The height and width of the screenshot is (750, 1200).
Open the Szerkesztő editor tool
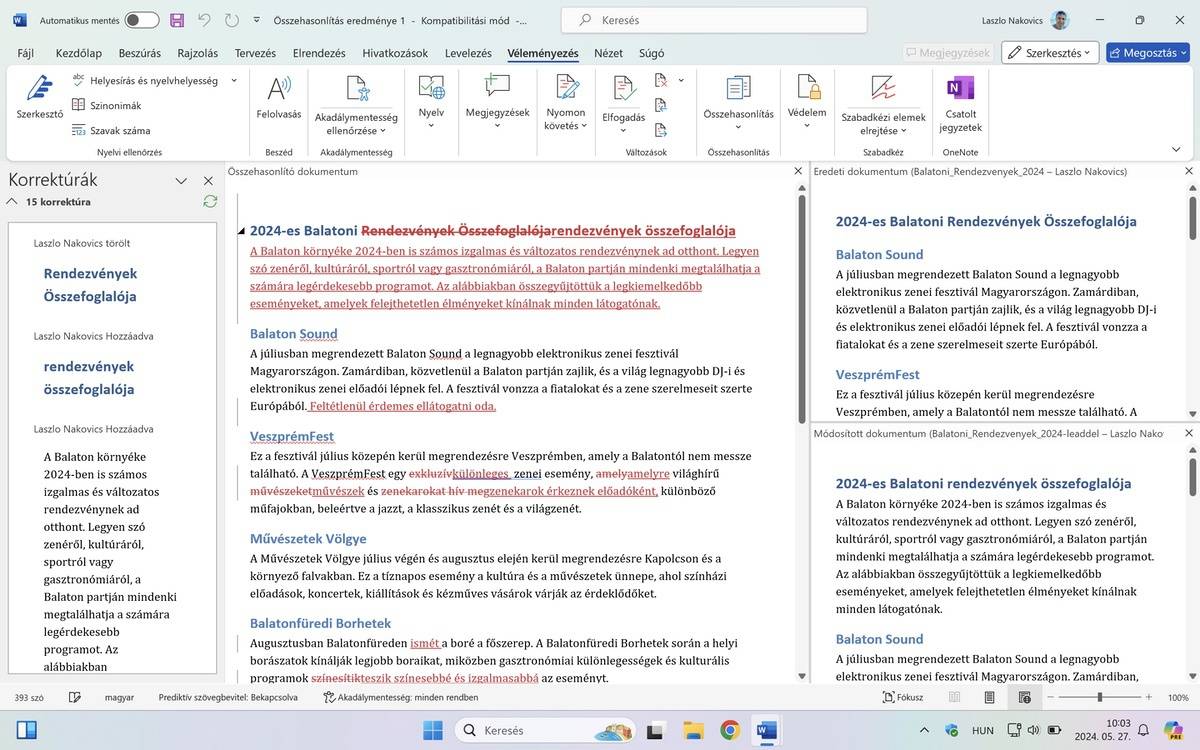coord(39,98)
